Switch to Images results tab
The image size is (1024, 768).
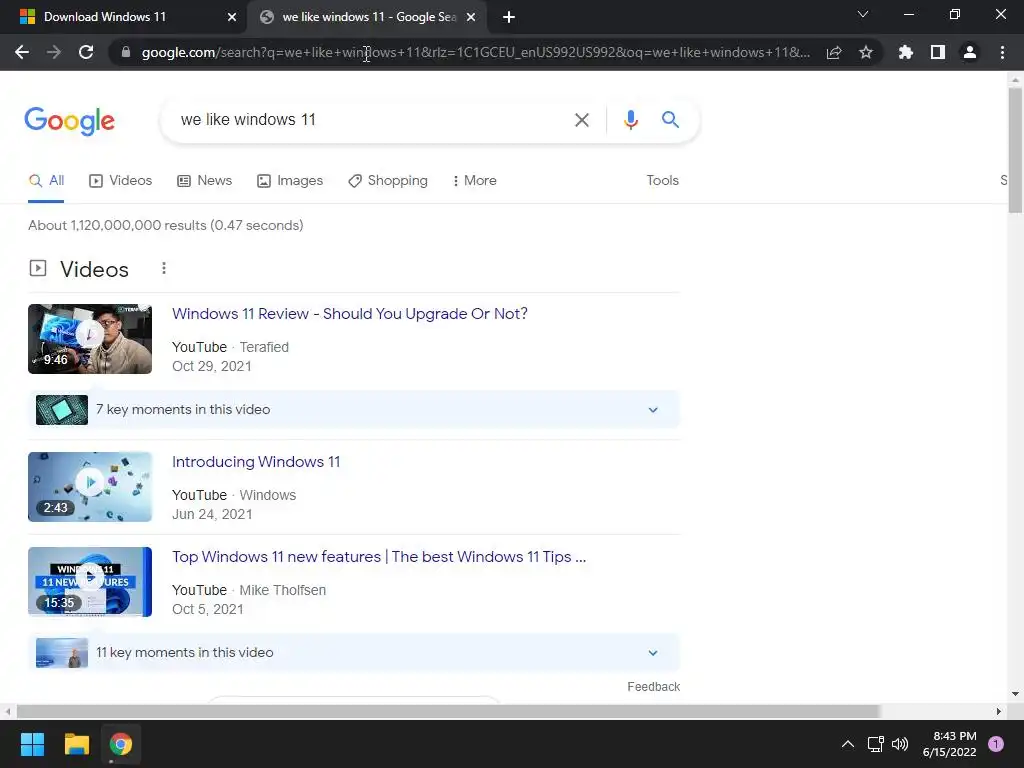click(x=290, y=180)
